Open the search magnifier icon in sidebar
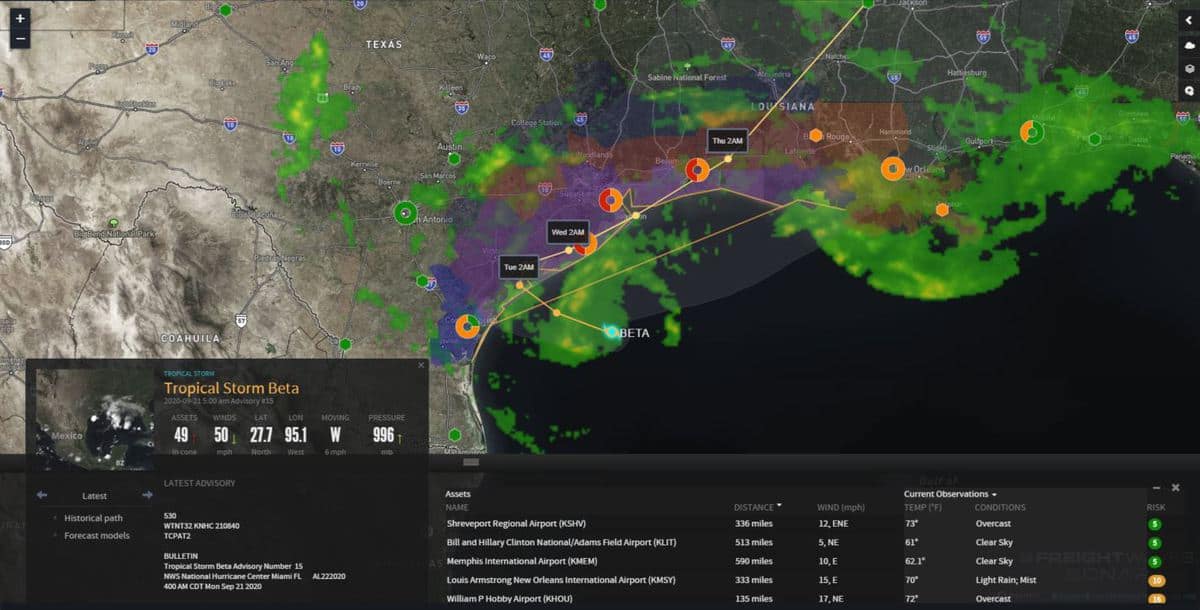This screenshot has height=610, width=1200. click(1189, 90)
